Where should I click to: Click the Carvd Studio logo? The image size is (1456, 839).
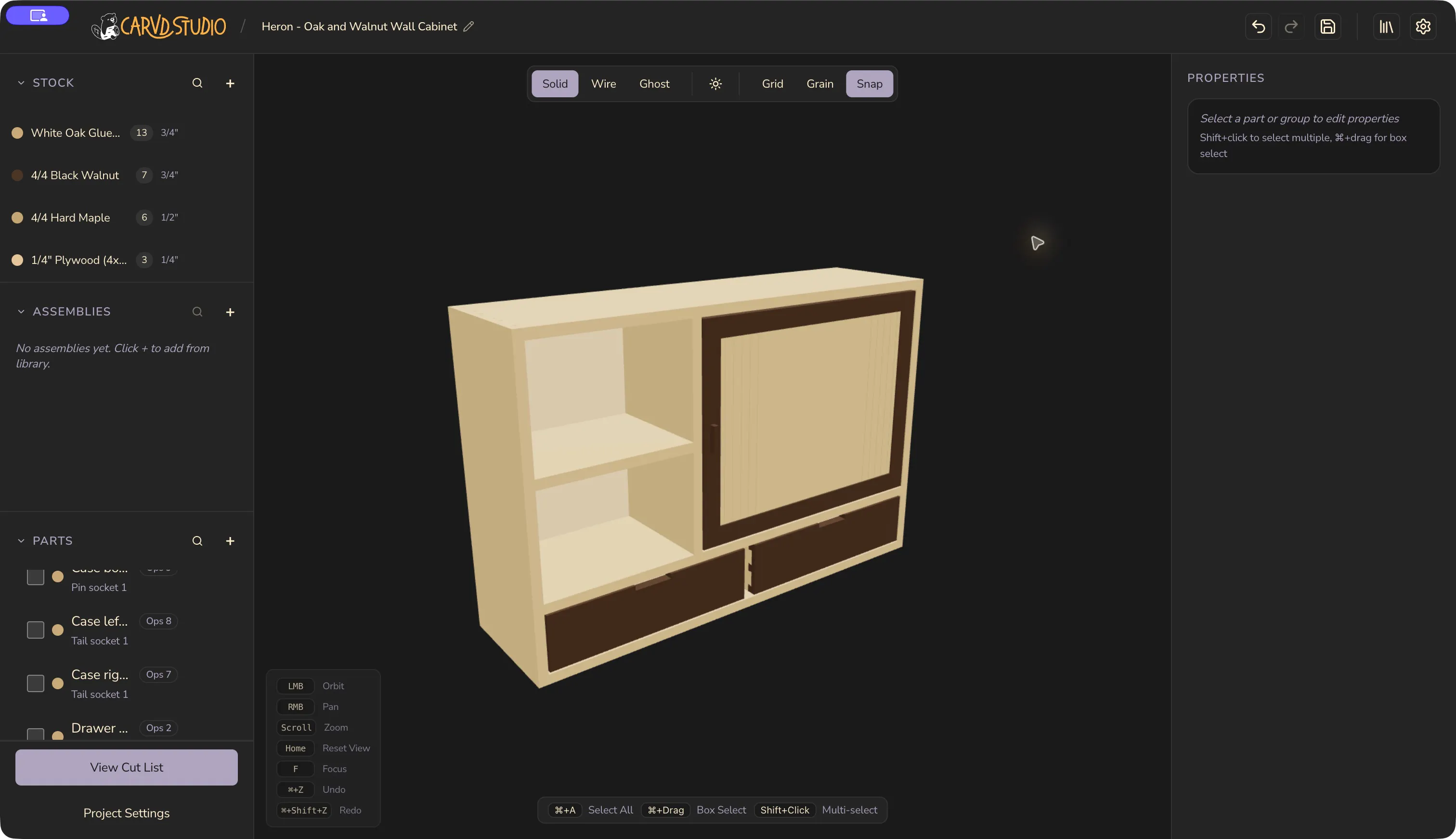point(159,26)
